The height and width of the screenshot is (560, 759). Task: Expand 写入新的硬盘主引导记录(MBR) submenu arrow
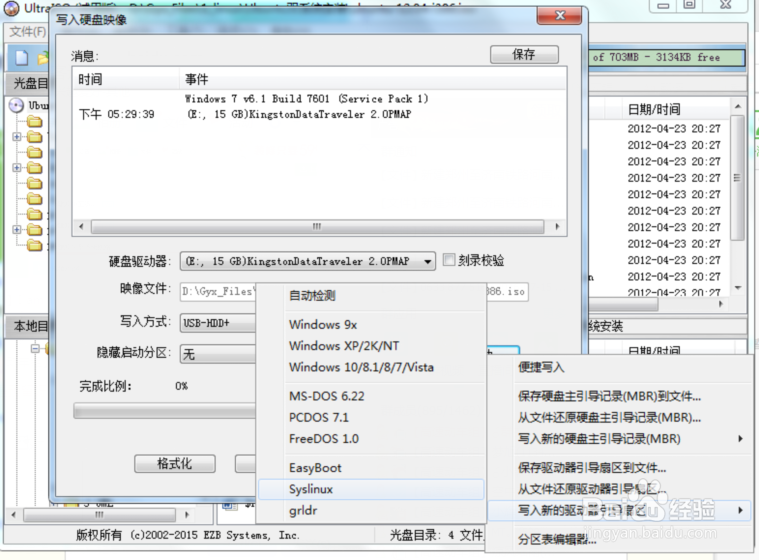[x=740, y=439]
